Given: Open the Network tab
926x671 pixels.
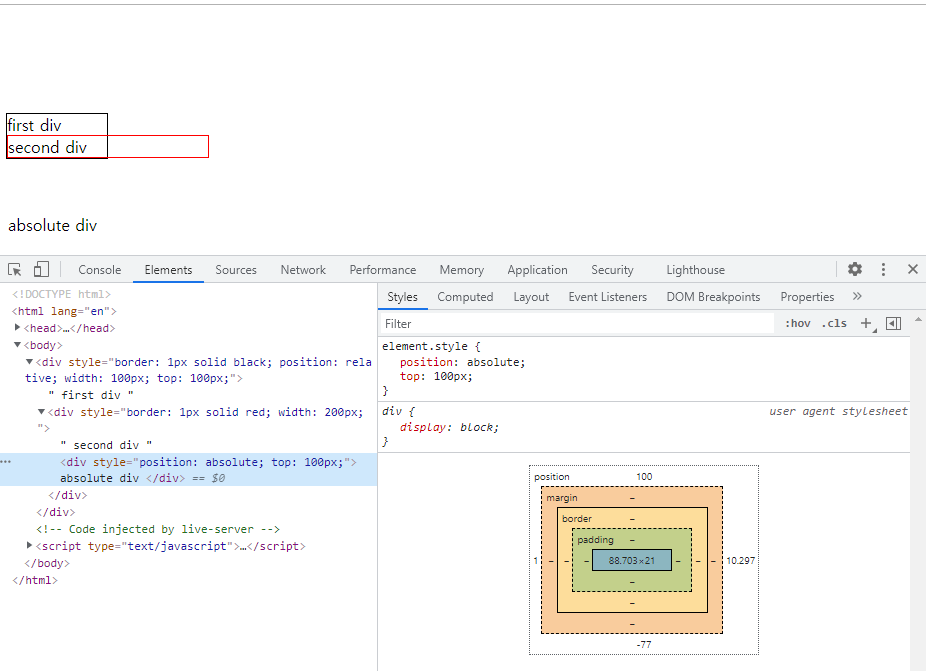Looking at the screenshot, I should pyautogui.click(x=303, y=270).
